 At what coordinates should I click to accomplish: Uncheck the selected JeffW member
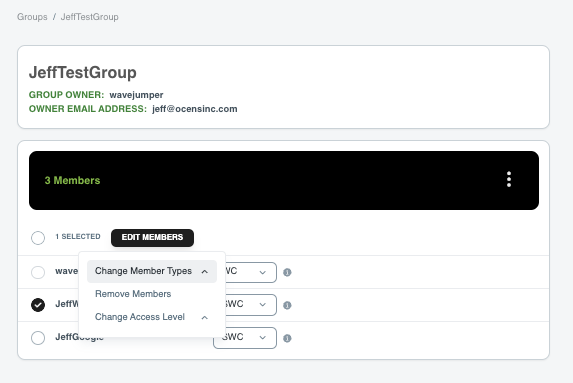click(x=38, y=305)
